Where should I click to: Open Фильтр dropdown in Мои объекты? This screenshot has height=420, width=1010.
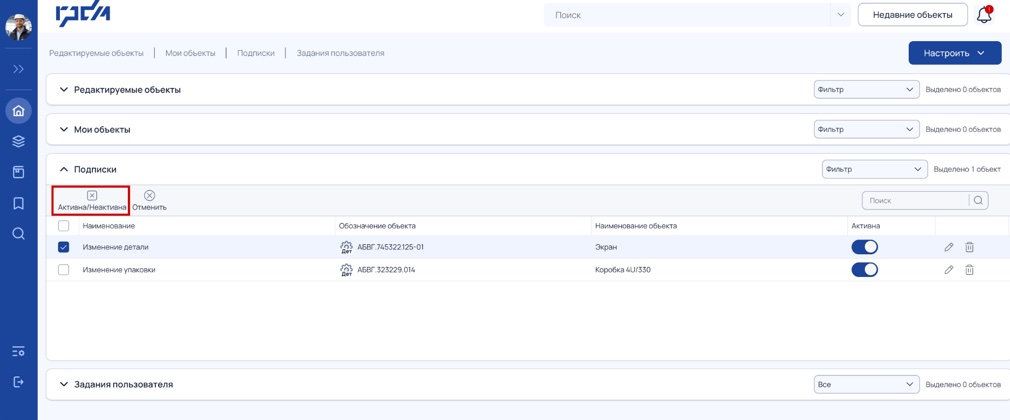coord(866,129)
